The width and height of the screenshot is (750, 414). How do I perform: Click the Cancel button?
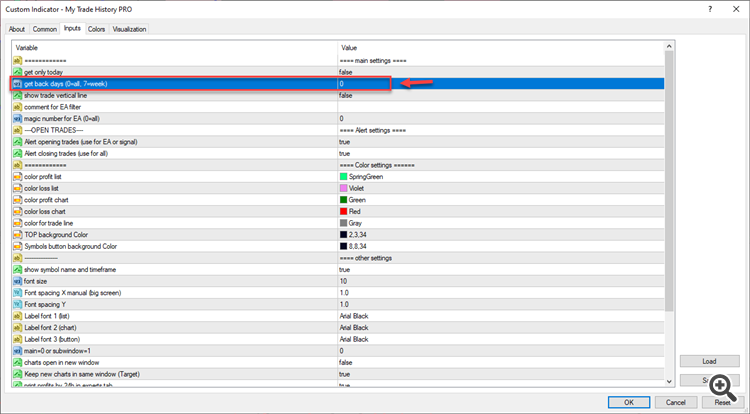click(675, 402)
